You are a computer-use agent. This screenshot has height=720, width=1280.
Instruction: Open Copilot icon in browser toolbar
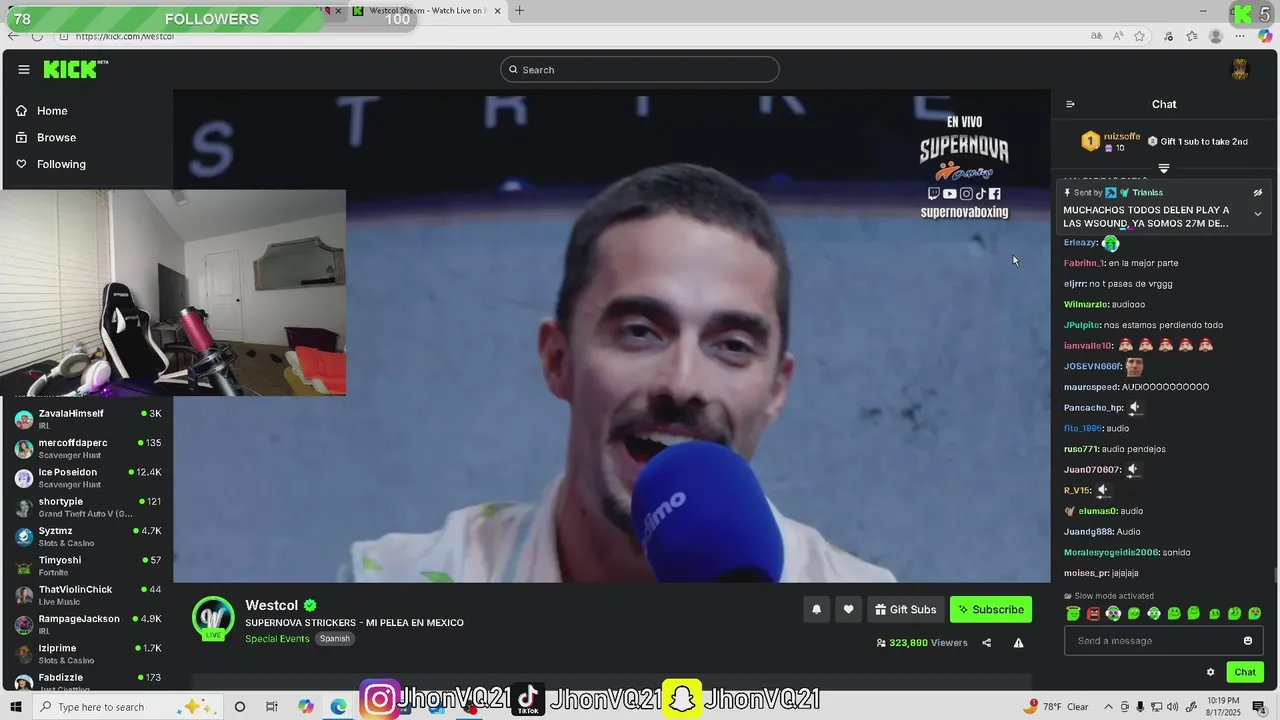pyautogui.click(x=1265, y=36)
